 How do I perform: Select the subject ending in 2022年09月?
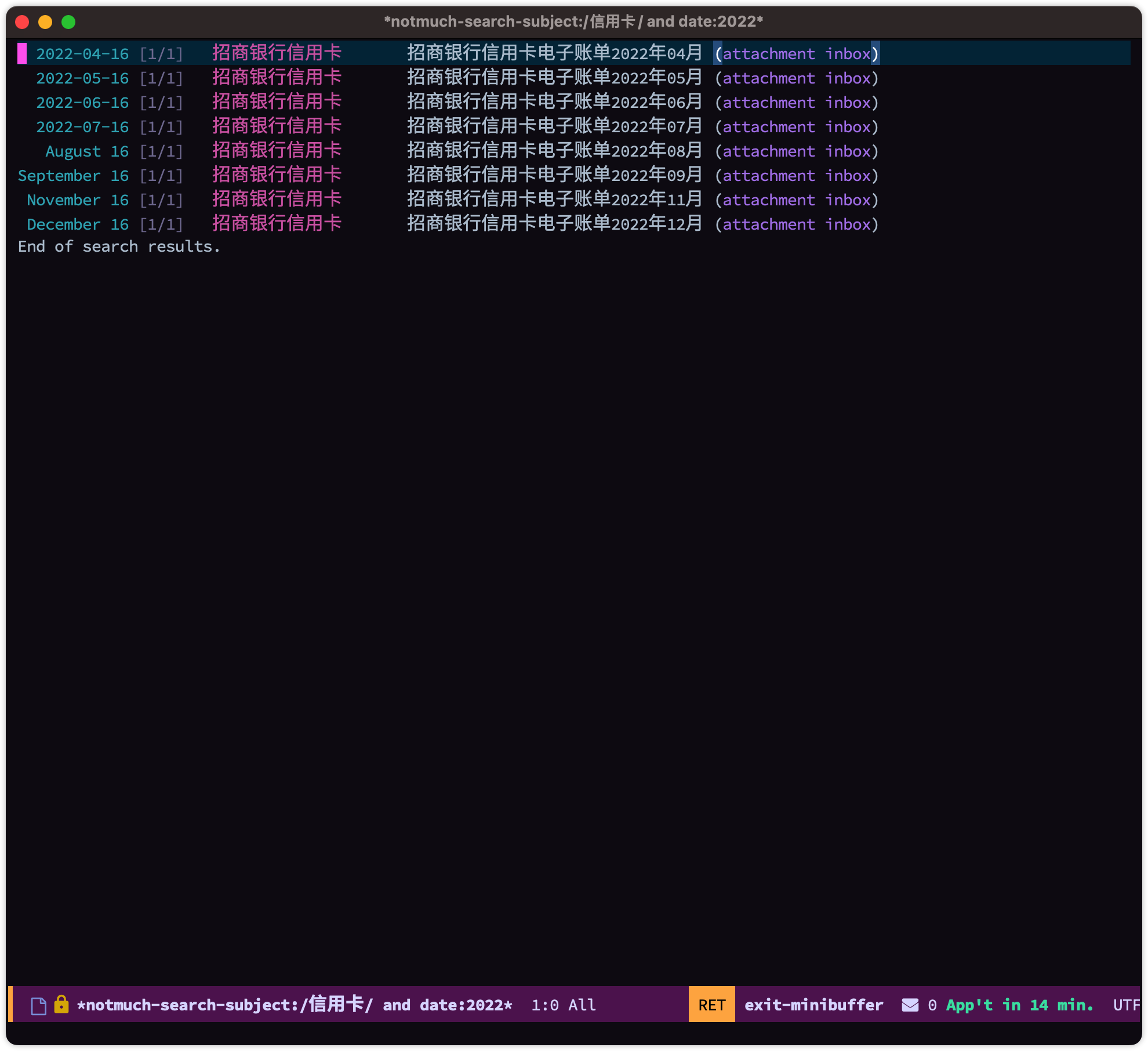point(554,175)
